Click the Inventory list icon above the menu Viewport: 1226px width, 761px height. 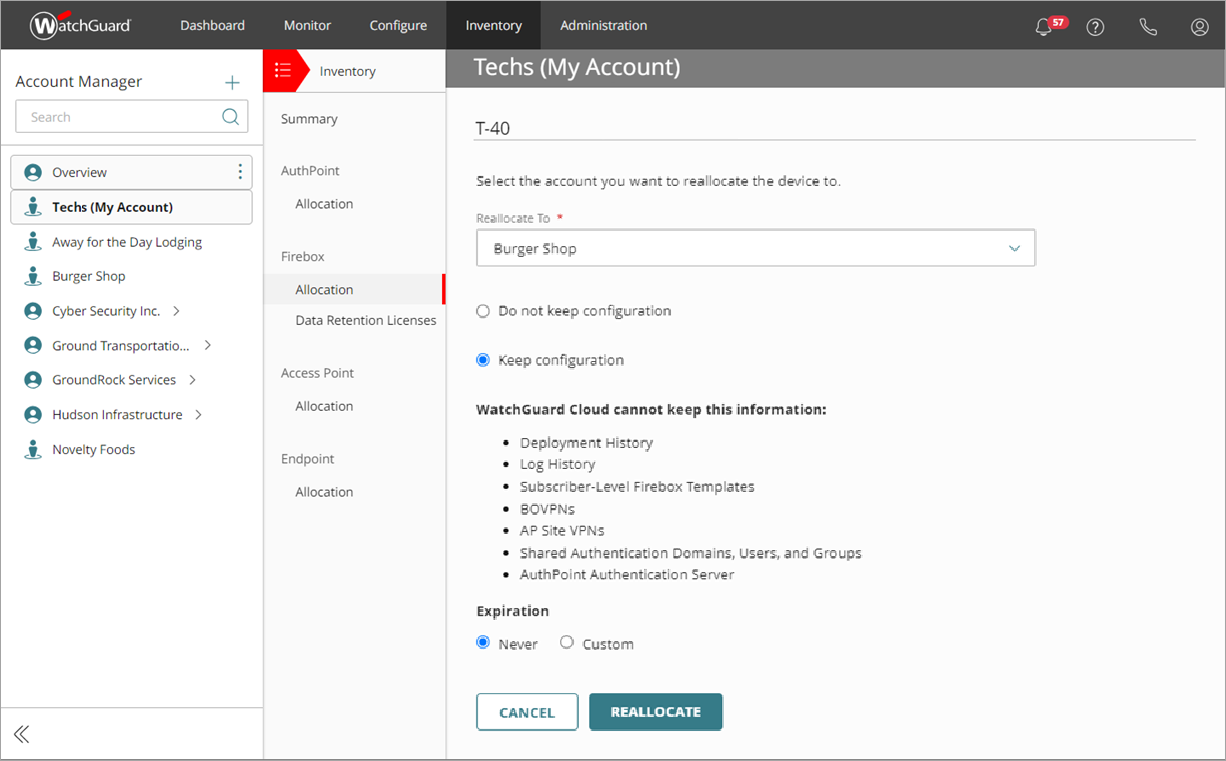click(284, 71)
